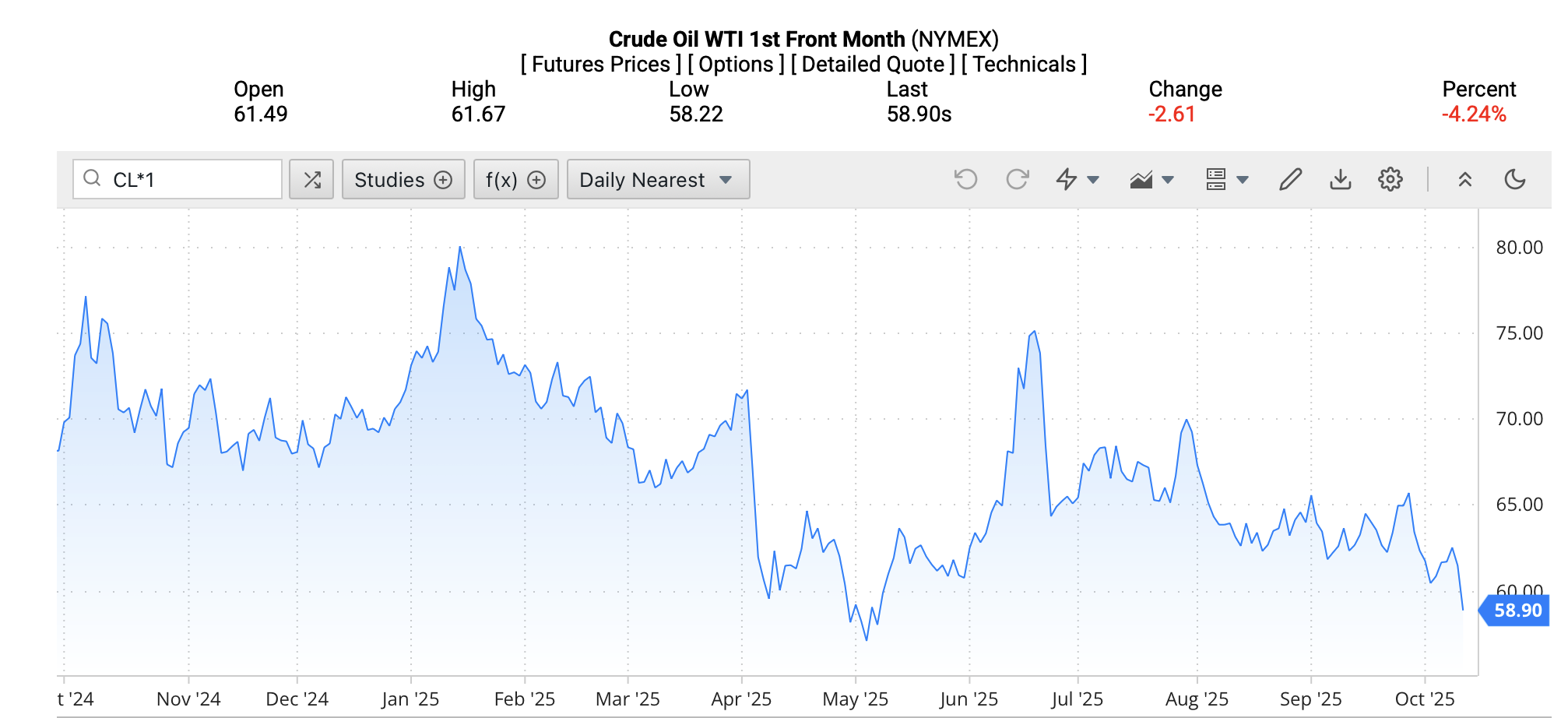Collapse toolbar with double chevron up icon

(x=1464, y=180)
